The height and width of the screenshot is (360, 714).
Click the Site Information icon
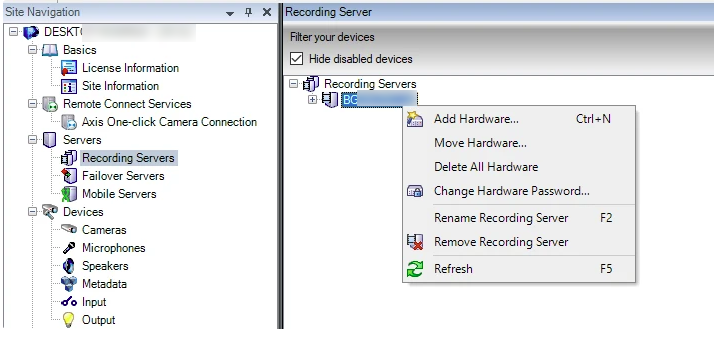[69, 86]
